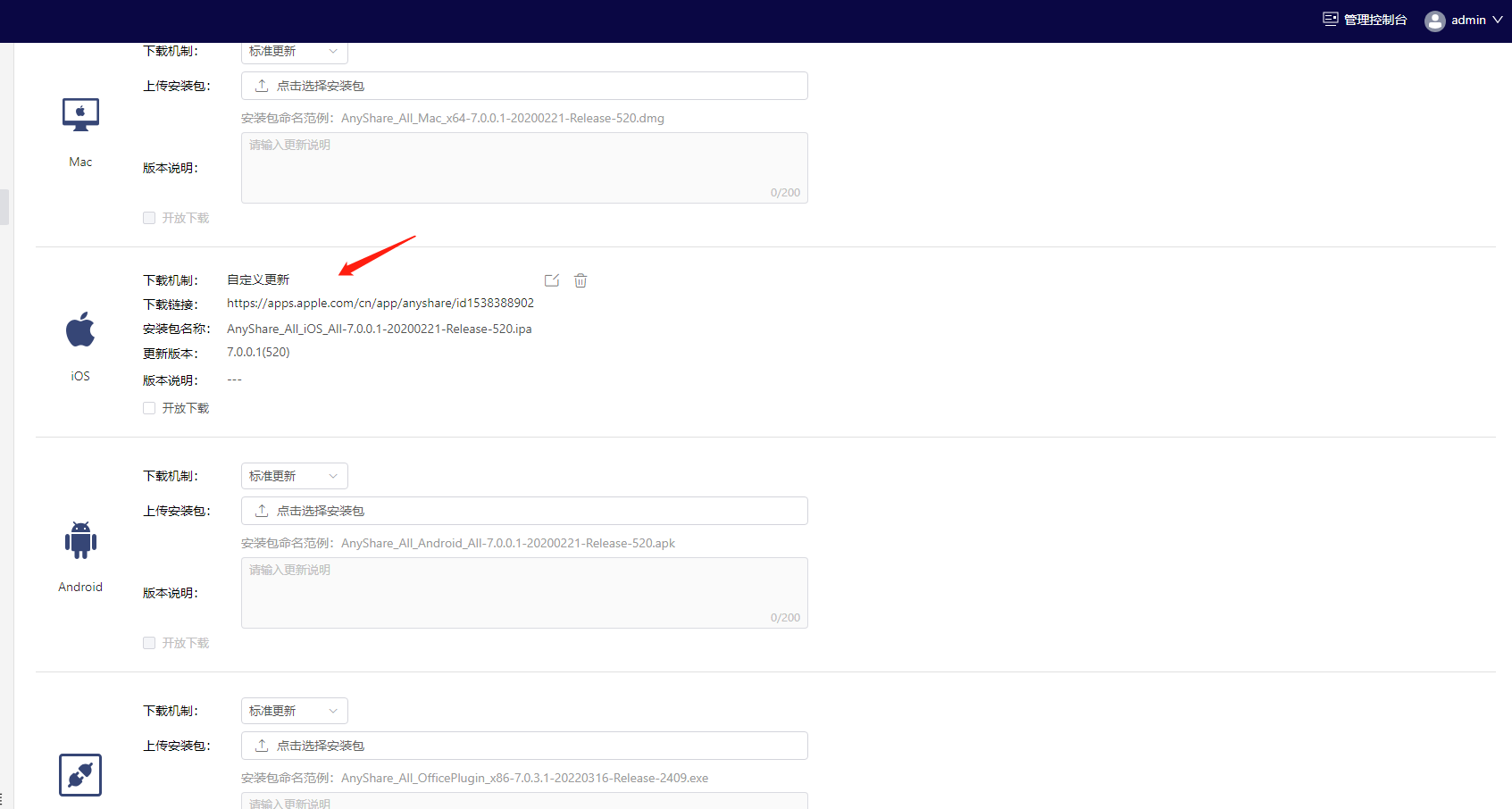Click the iOS Apple logo icon
1512x809 pixels.
[x=80, y=329]
